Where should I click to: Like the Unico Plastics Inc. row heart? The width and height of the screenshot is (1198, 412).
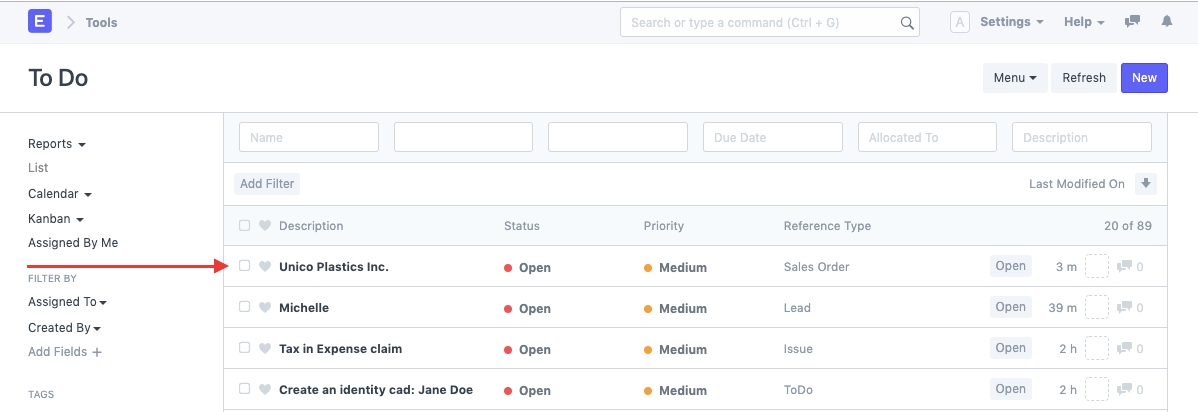[x=265, y=267]
